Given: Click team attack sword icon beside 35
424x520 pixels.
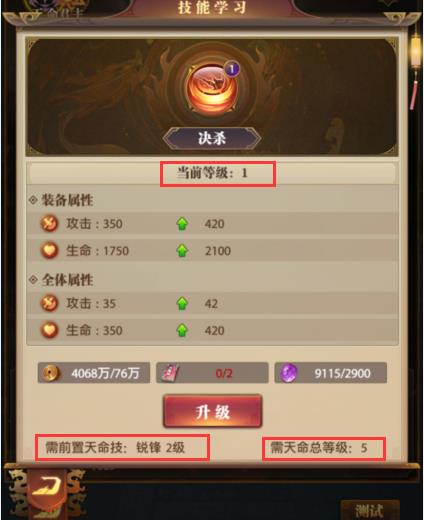Looking at the screenshot, I should coord(49,303).
